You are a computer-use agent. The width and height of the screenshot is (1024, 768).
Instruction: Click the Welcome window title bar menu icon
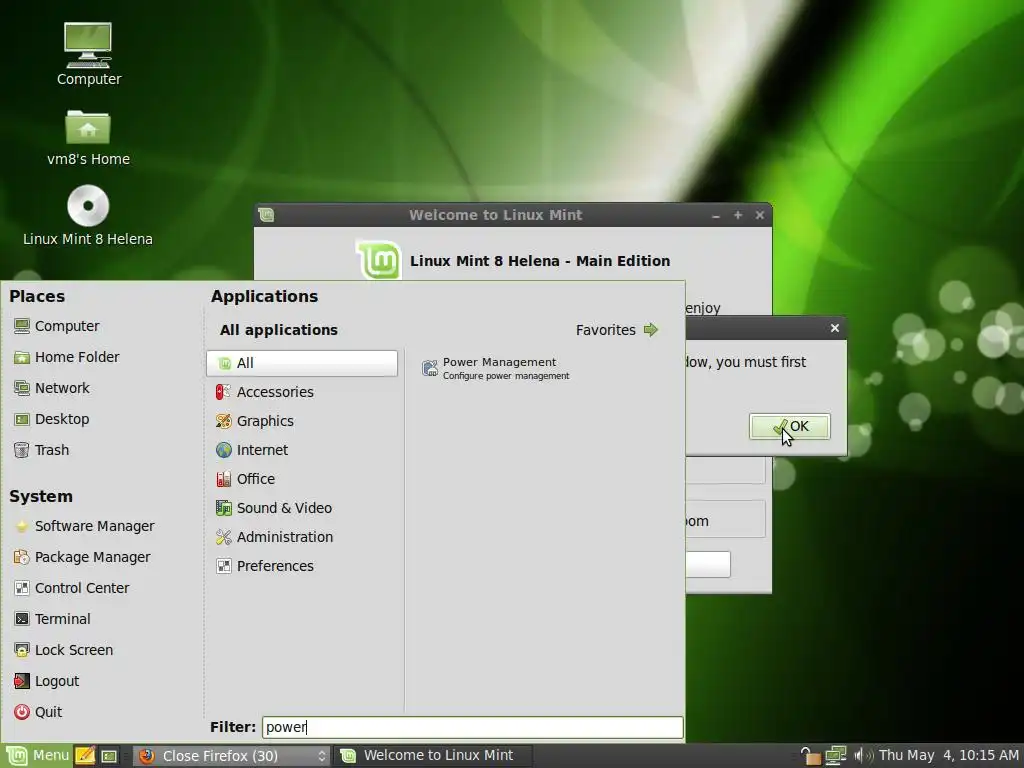point(266,215)
